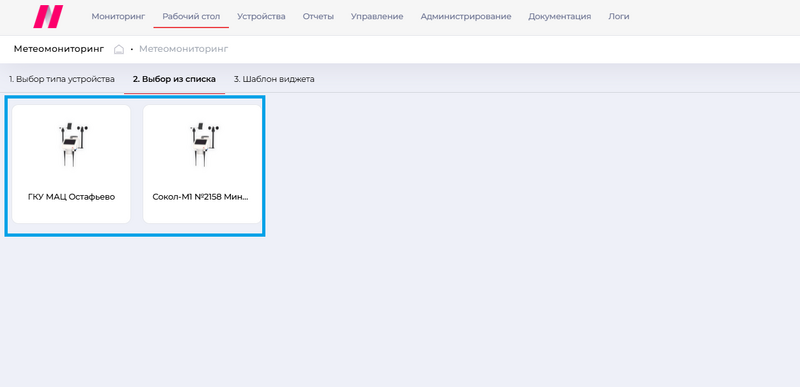Switch to step 1. Выбор типа устройства
Image resolution: width=800 pixels, height=387 pixels.
coord(62,79)
